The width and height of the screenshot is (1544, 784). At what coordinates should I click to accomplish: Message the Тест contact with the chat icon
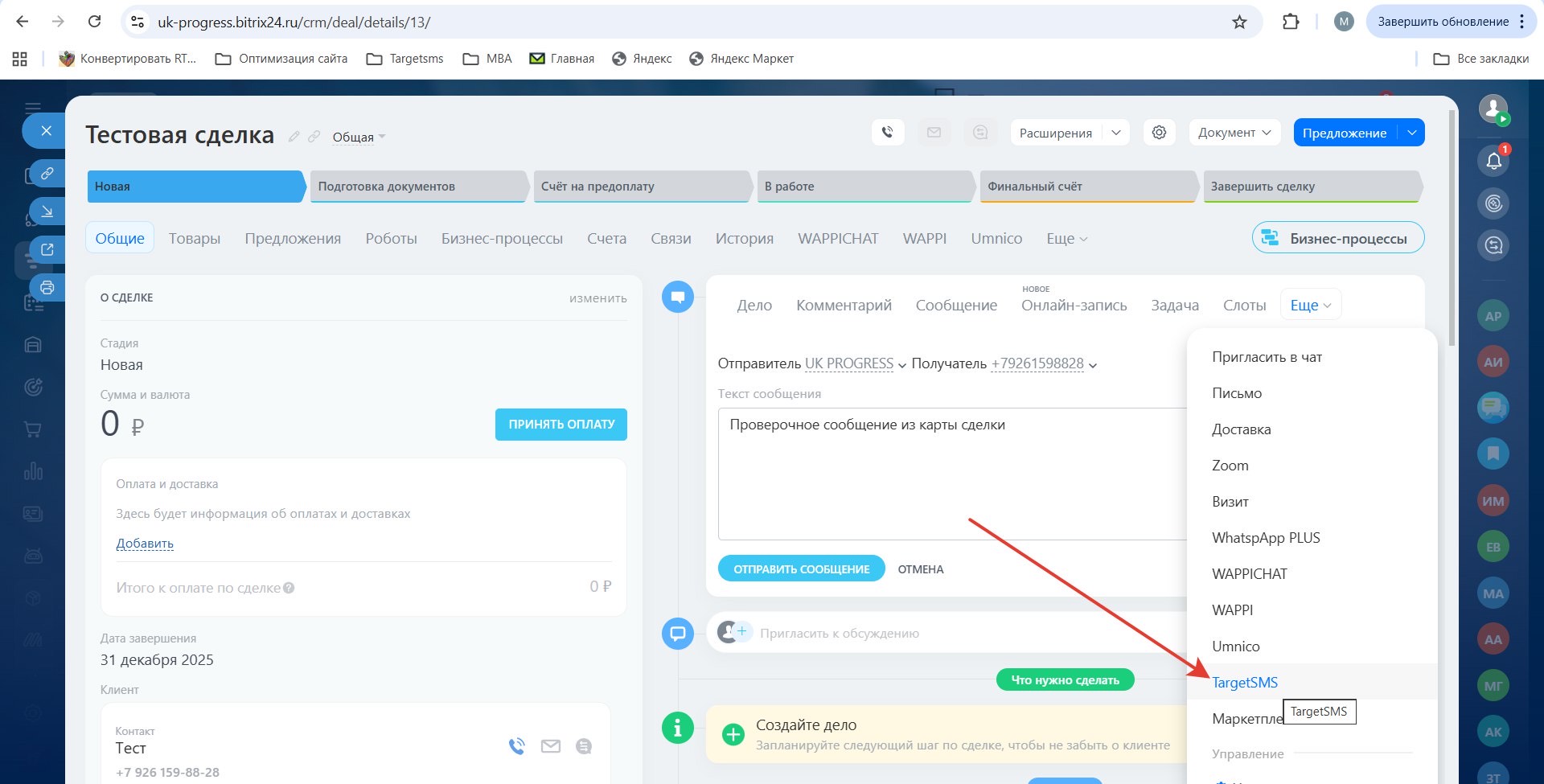[x=584, y=746]
